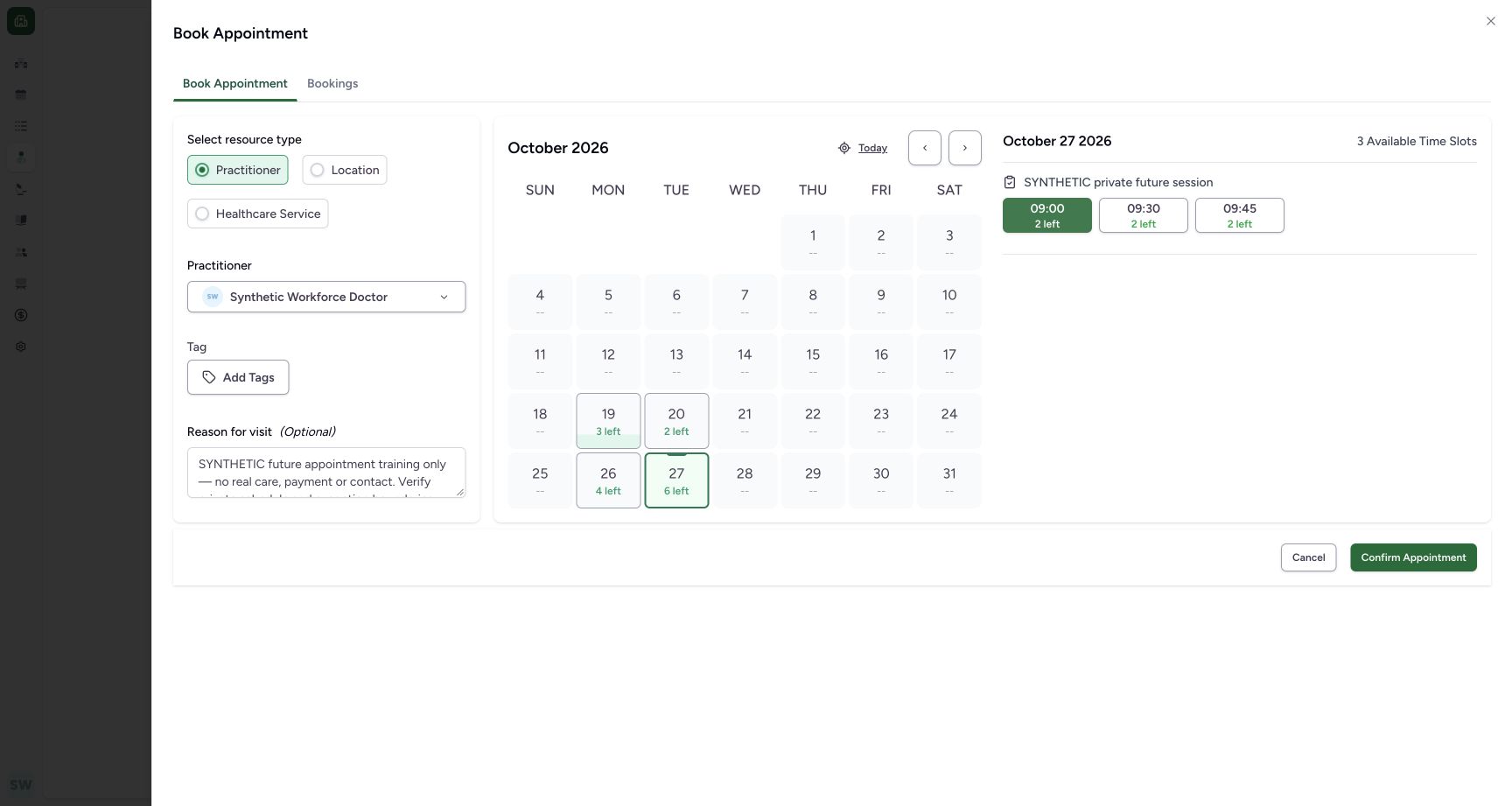Switch to the Bookings tab
Image resolution: width=1512 pixels, height=806 pixels.
point(332,83)
